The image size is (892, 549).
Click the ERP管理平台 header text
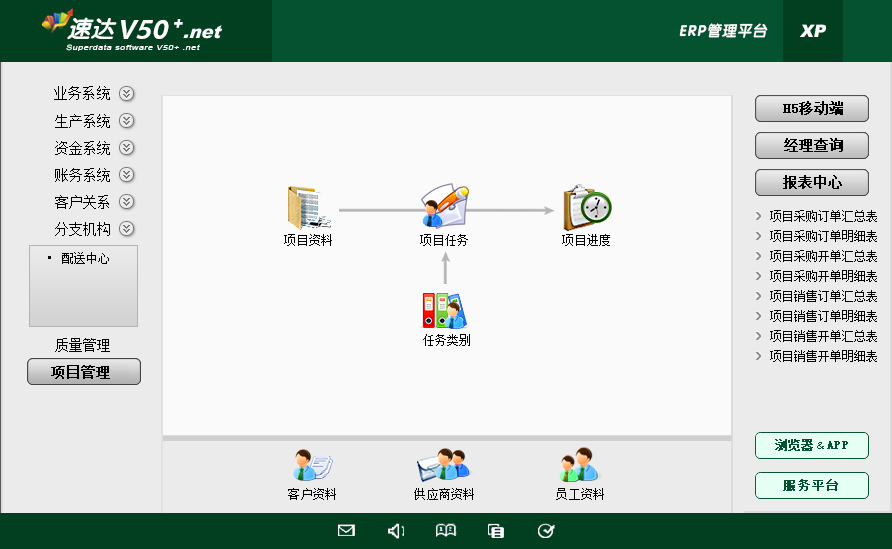(723, 31)
